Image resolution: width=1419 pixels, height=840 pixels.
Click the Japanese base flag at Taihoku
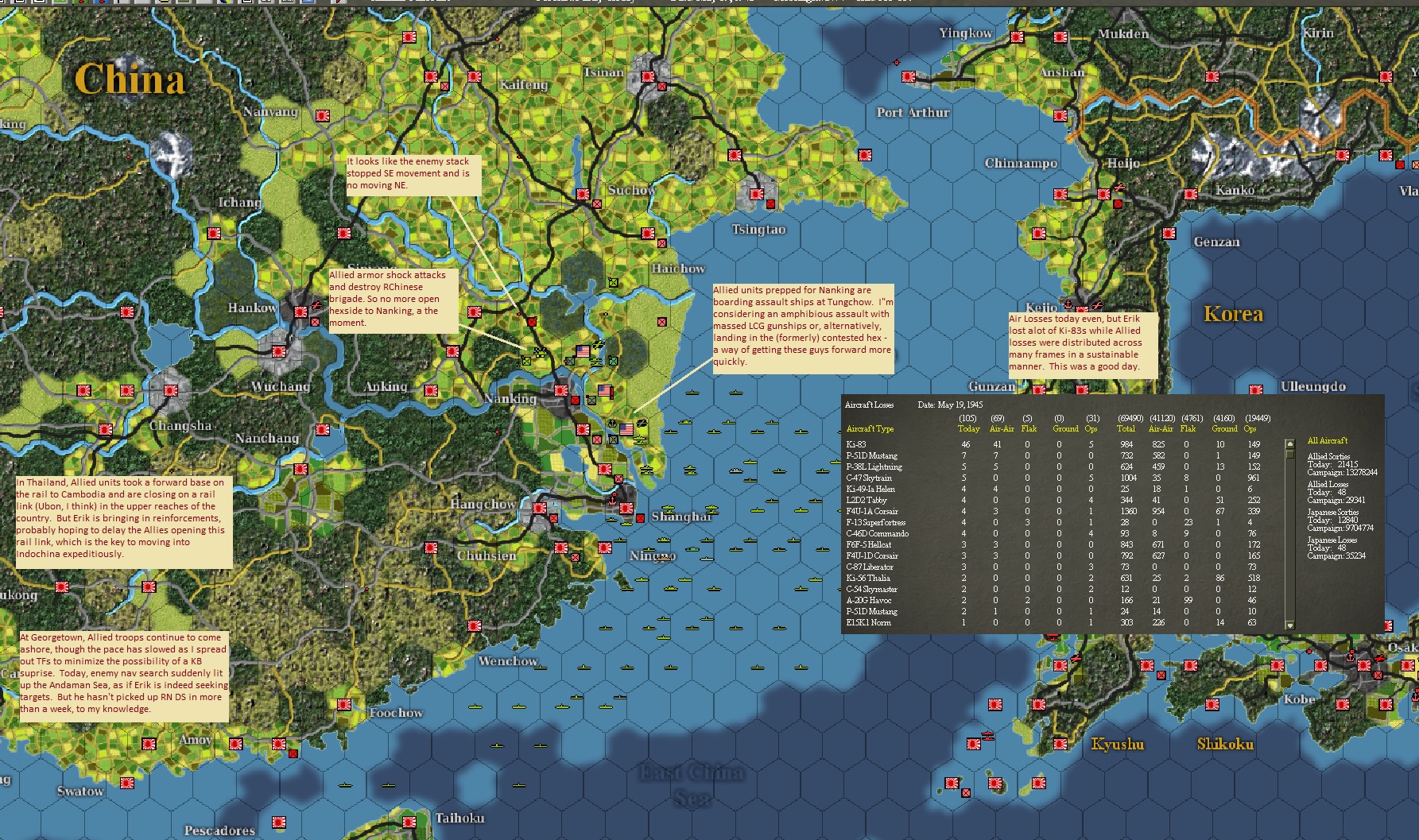tap(409, 821)
